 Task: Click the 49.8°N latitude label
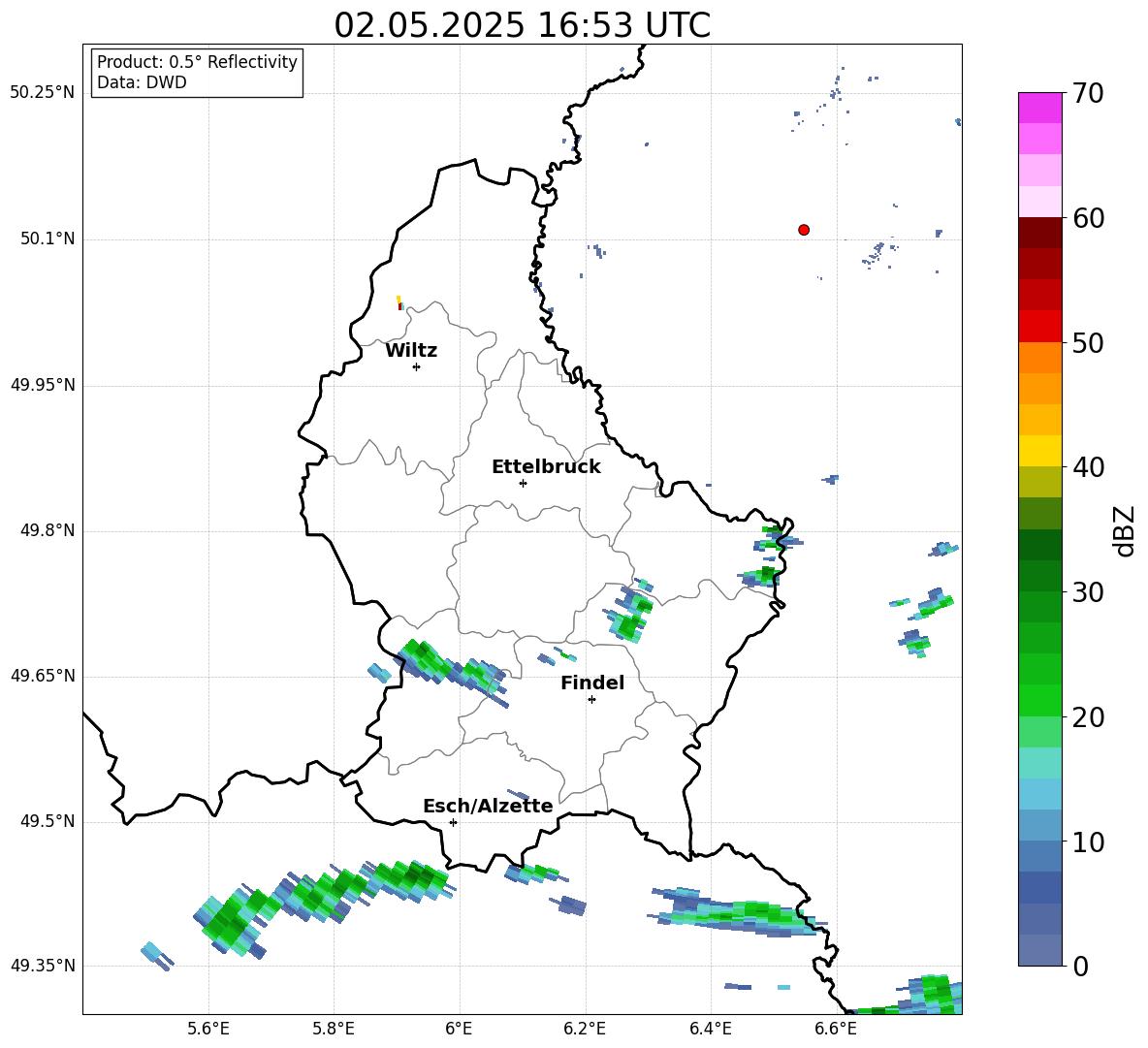48,530
